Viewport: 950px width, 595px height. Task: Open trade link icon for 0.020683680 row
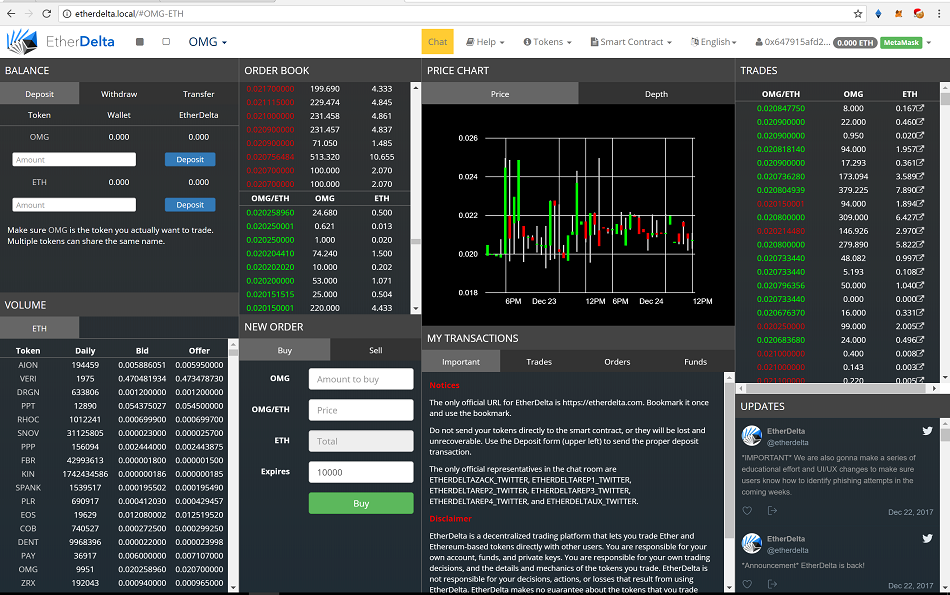[920, 339]
